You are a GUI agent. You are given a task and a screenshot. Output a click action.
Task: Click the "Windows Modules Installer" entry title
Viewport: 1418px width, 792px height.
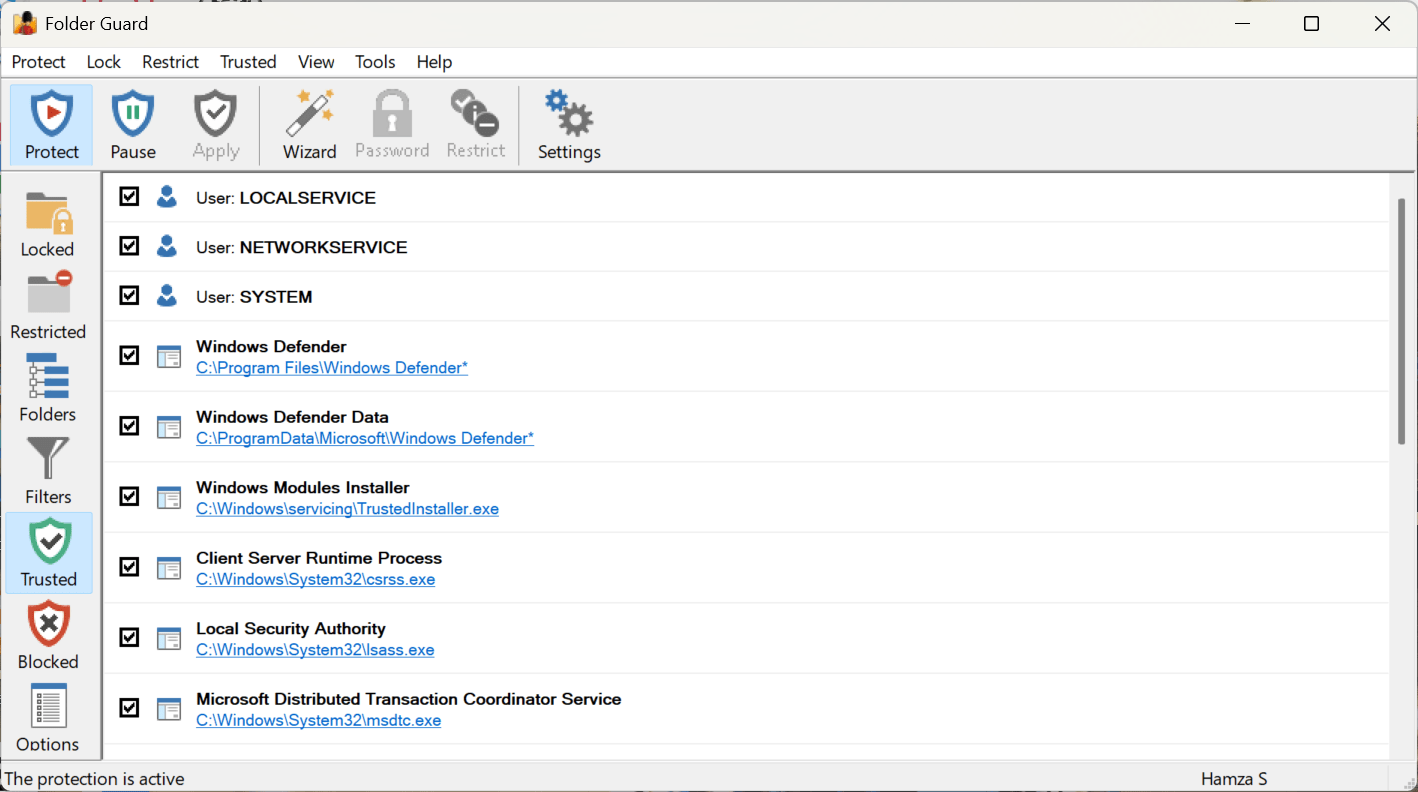pyautogui.click(x=303, y=488)
